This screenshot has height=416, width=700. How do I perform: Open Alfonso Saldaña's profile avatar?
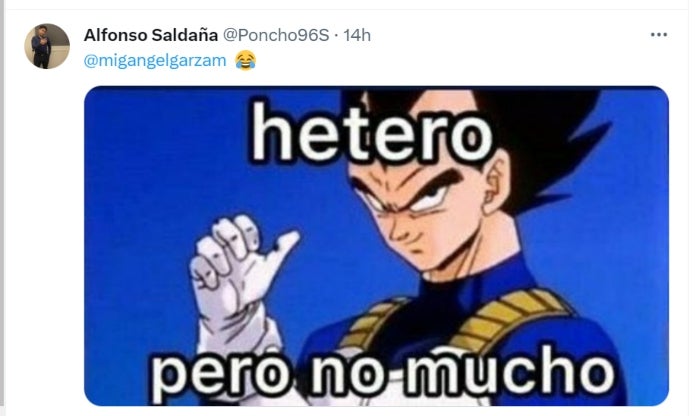click(47, 46)
